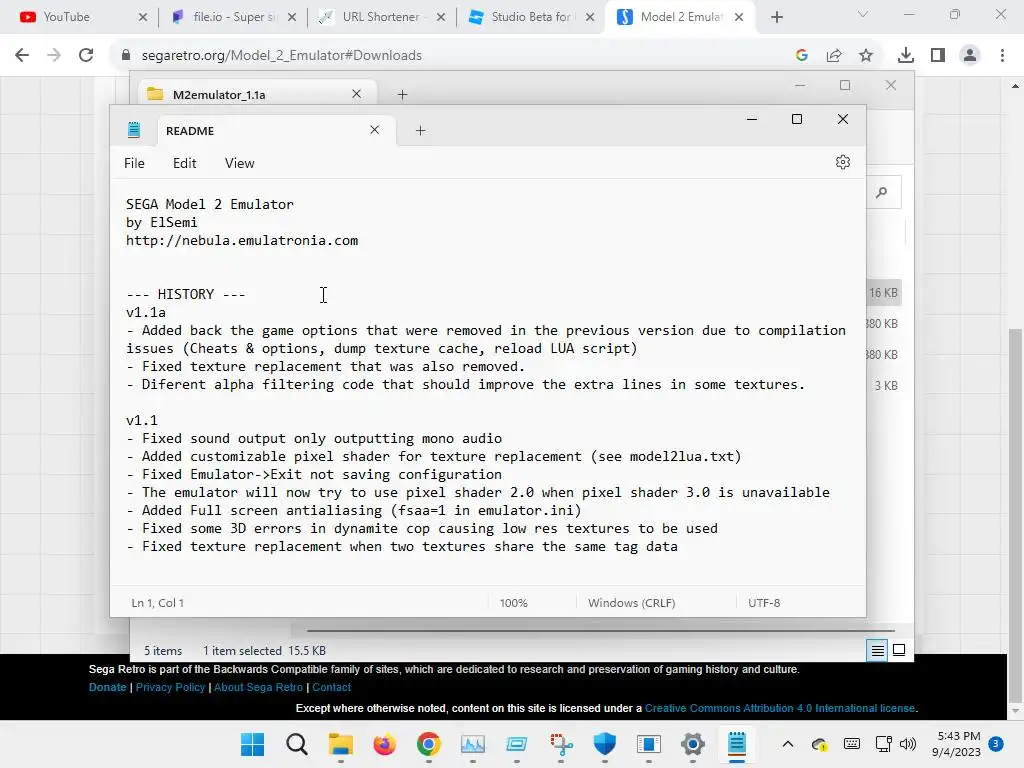Open volume control in system tray

[x=908, y=744]
